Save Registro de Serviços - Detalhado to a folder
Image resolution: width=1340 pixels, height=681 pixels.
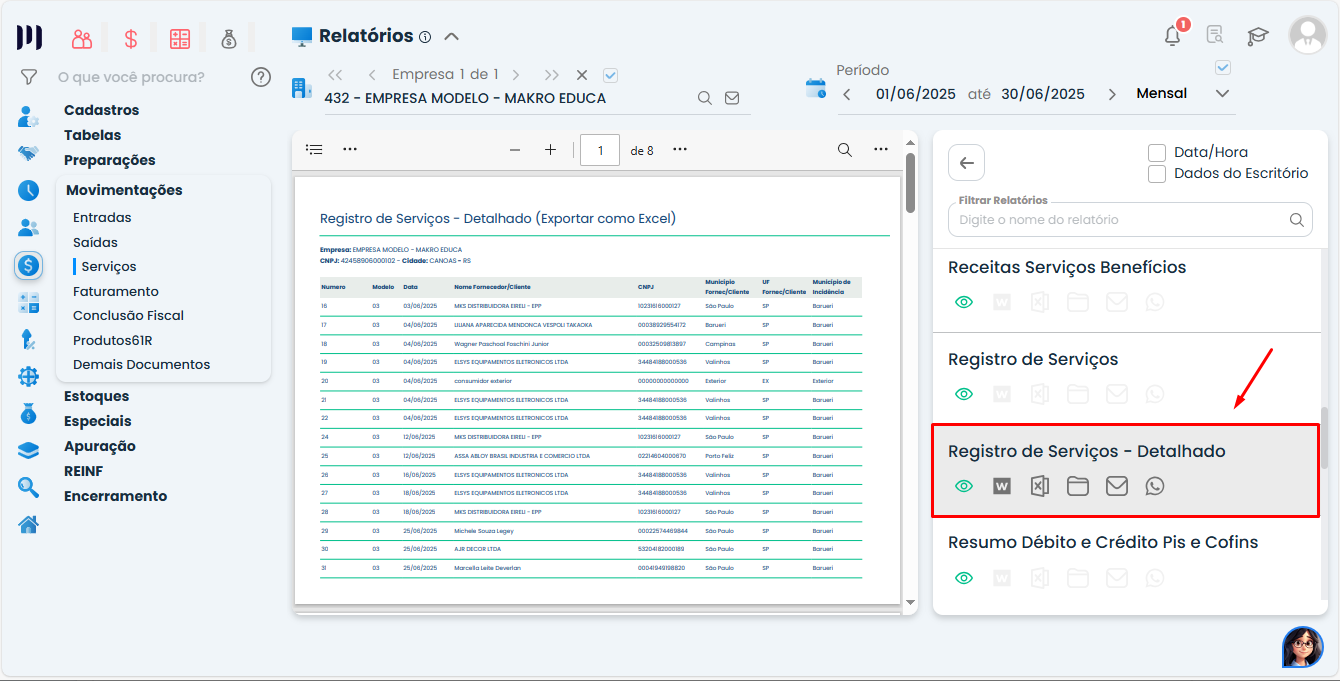coord(1077,486)
